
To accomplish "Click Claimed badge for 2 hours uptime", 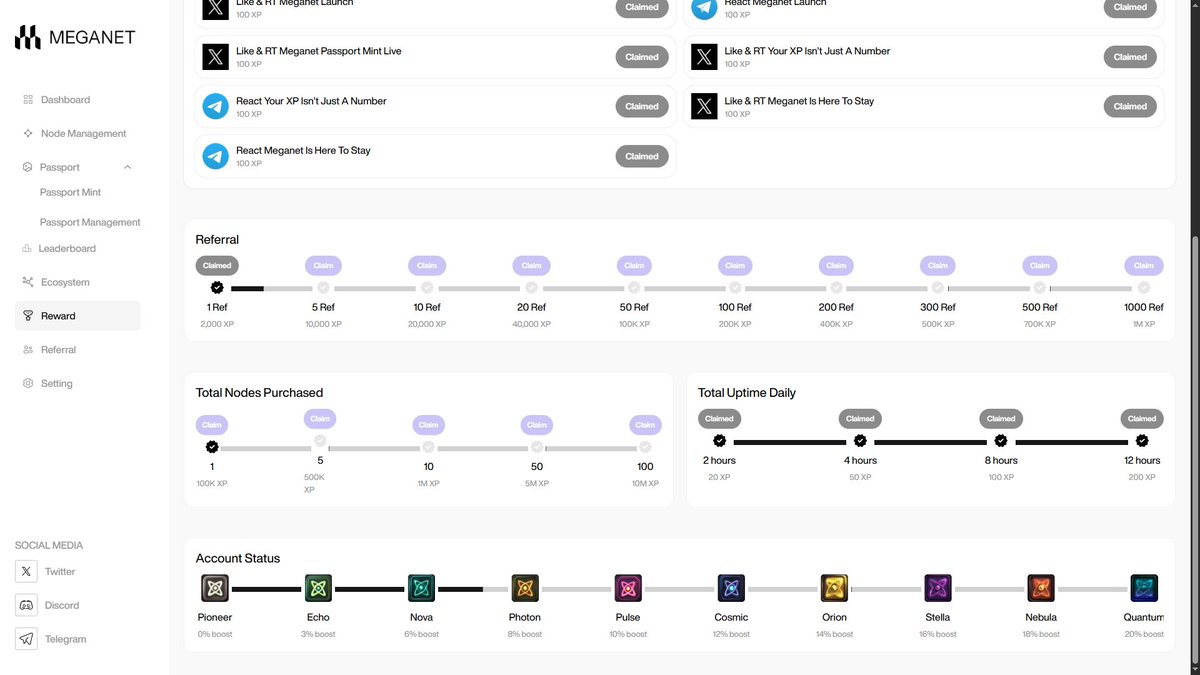I will (719, 419).
